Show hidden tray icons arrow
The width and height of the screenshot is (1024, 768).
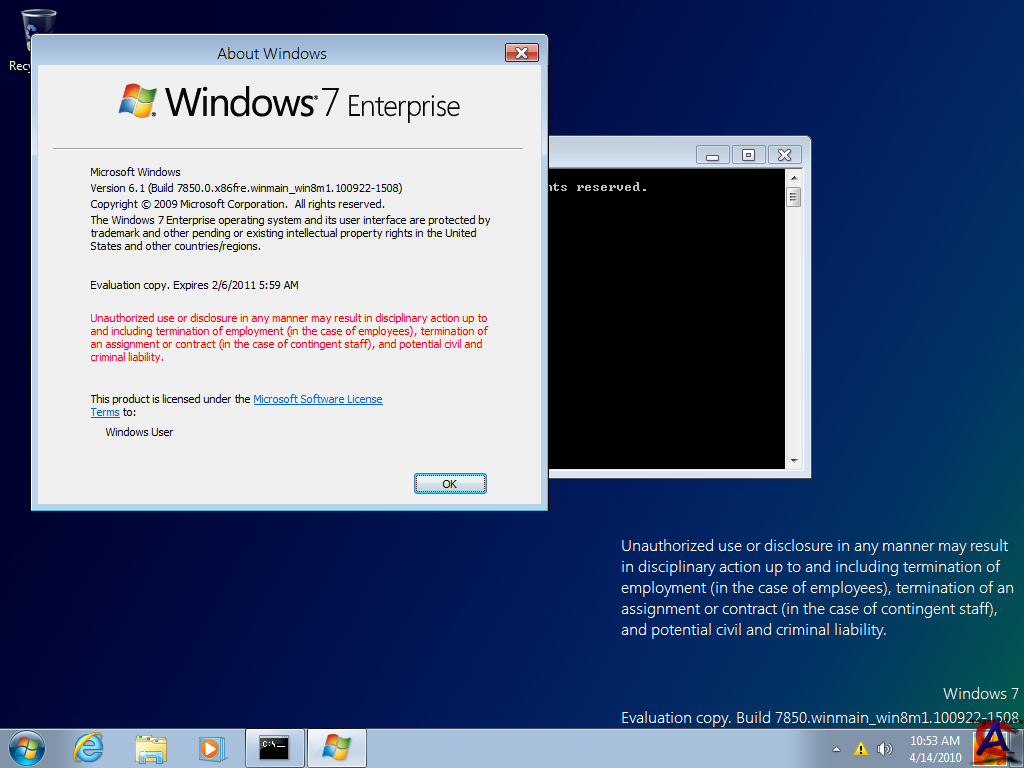(836, 749)
